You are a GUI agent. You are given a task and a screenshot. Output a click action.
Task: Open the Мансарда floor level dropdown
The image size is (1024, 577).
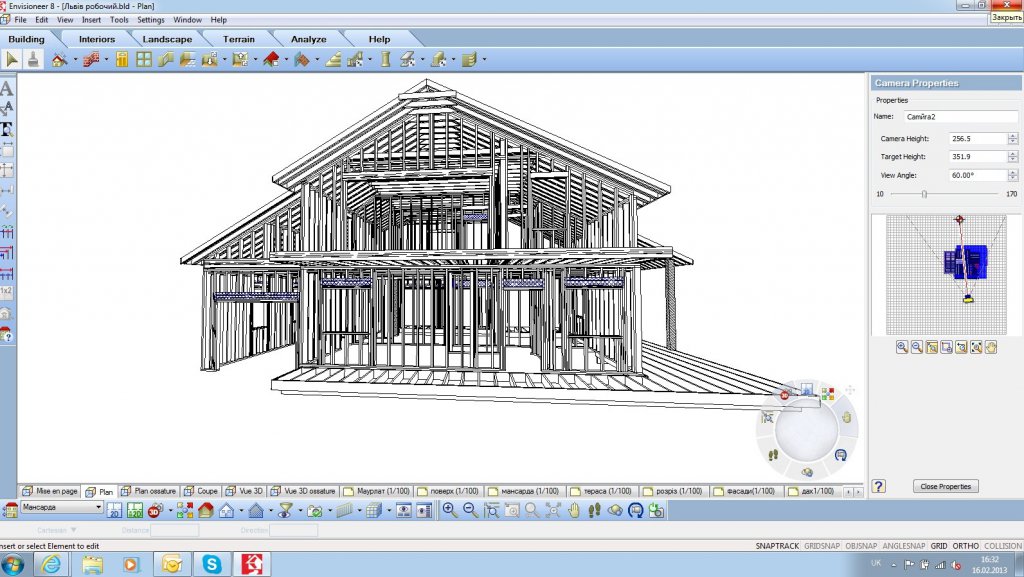tap(98, 508)
